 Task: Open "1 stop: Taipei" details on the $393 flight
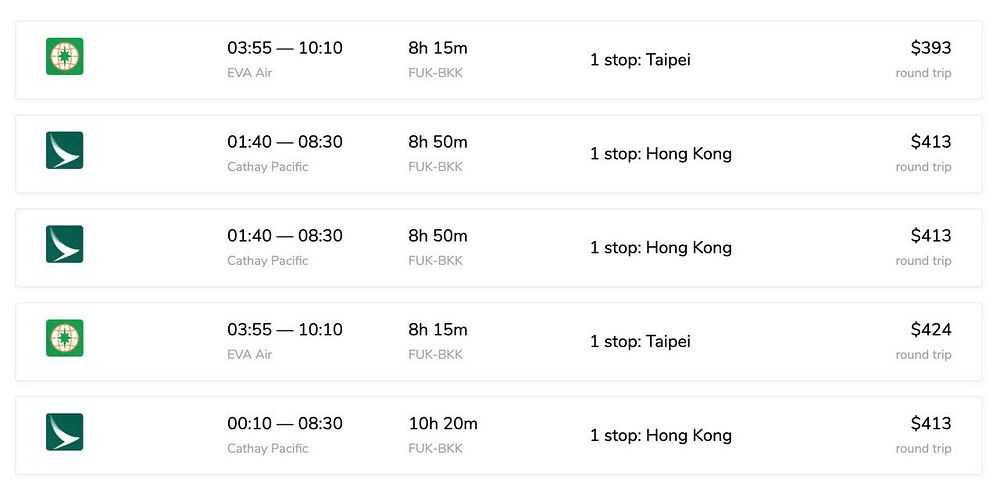coord(640,60)
